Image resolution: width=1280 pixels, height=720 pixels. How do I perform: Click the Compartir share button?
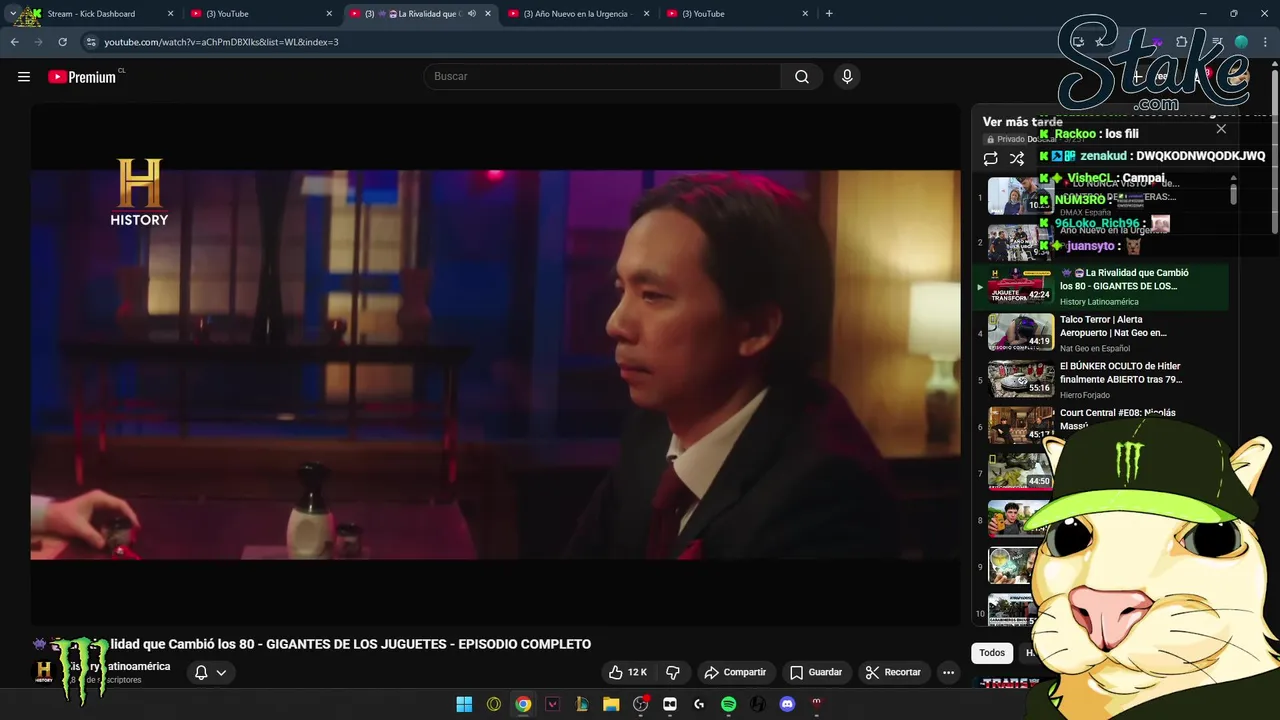(735, 672)
